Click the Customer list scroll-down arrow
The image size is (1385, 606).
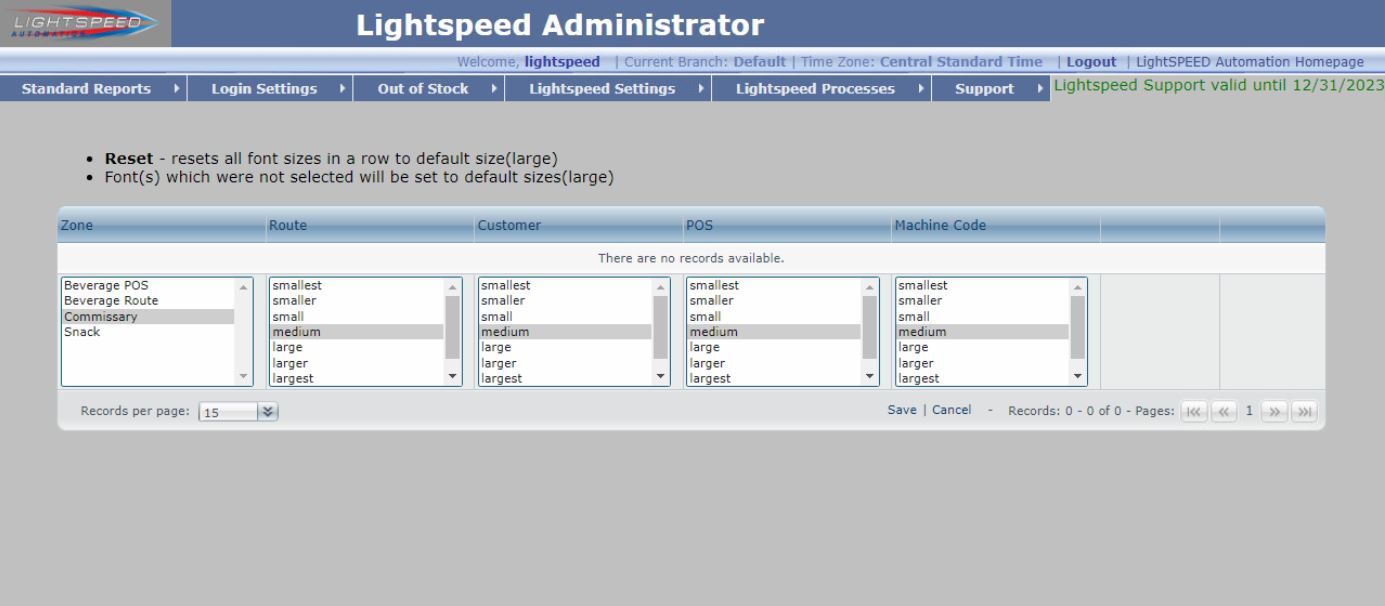point(661,378)
